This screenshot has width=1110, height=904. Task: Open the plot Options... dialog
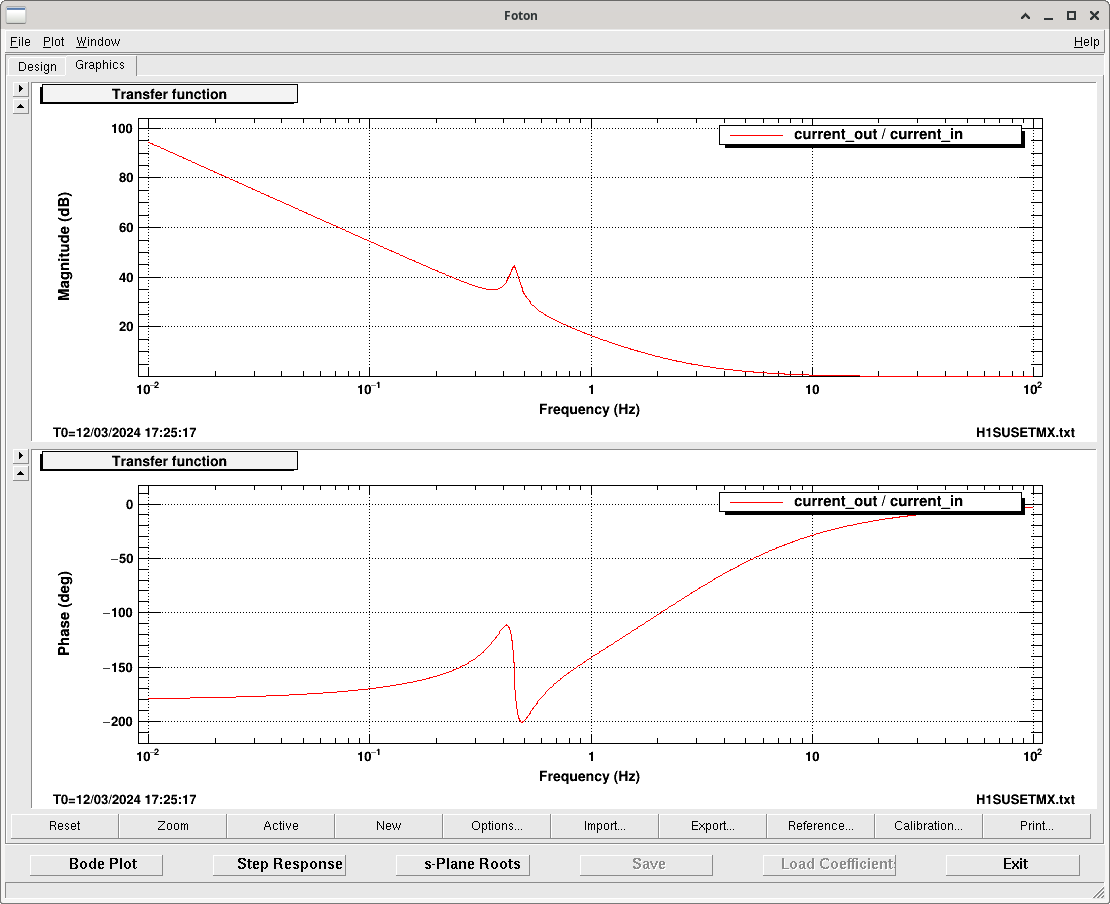coord(496,826)
